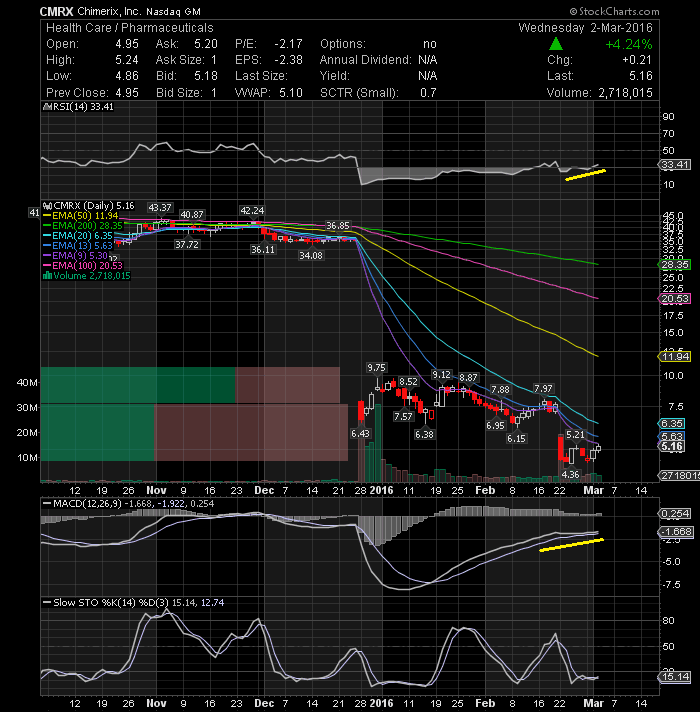The image size is (700, 712).
Task: Click the 7.88 price label
Action: tap(500, 390)
